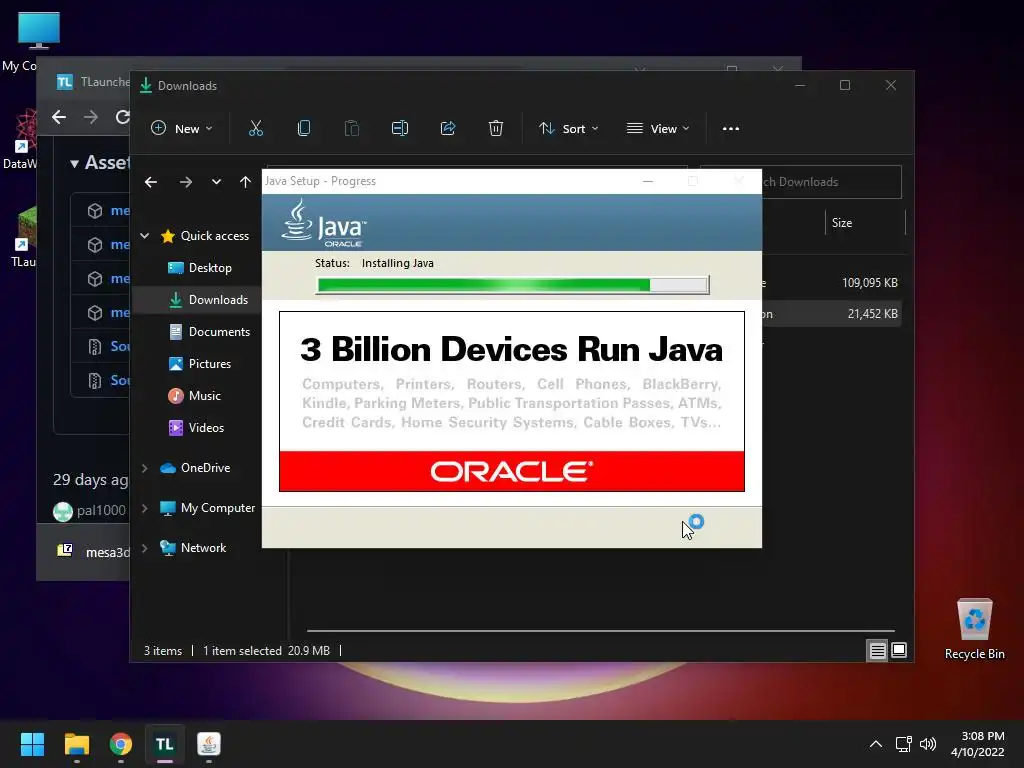Select the Recycle Bin desktop icon
The image size is (1024, 768).
(974, 629)
